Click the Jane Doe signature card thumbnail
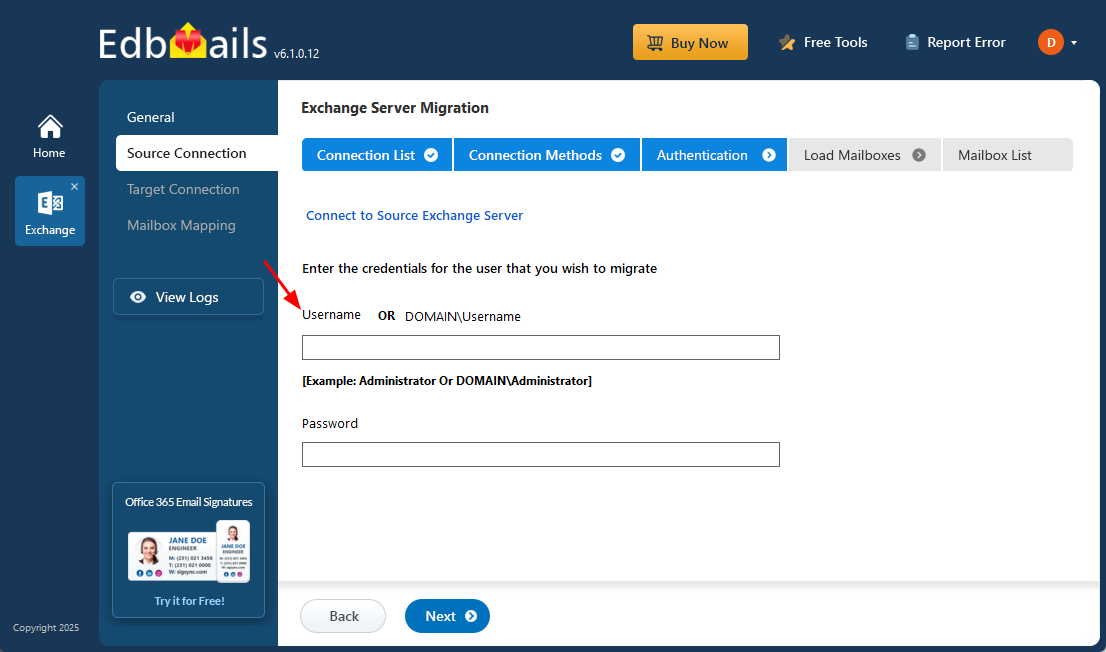Viewport: 1106px width, 652px height. (188, 553)
